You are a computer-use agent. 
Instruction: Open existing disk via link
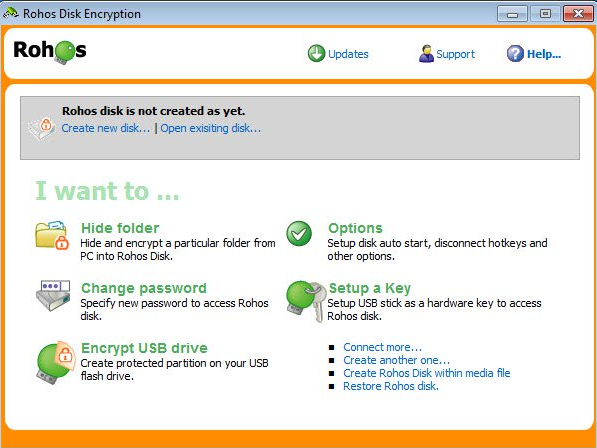coord(211,128)
